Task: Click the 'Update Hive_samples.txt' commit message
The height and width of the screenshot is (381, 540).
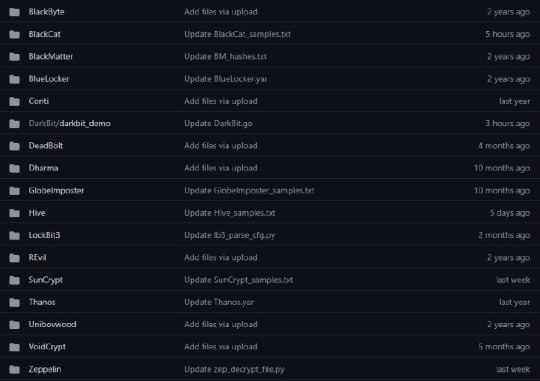Action: click(230, 213)
